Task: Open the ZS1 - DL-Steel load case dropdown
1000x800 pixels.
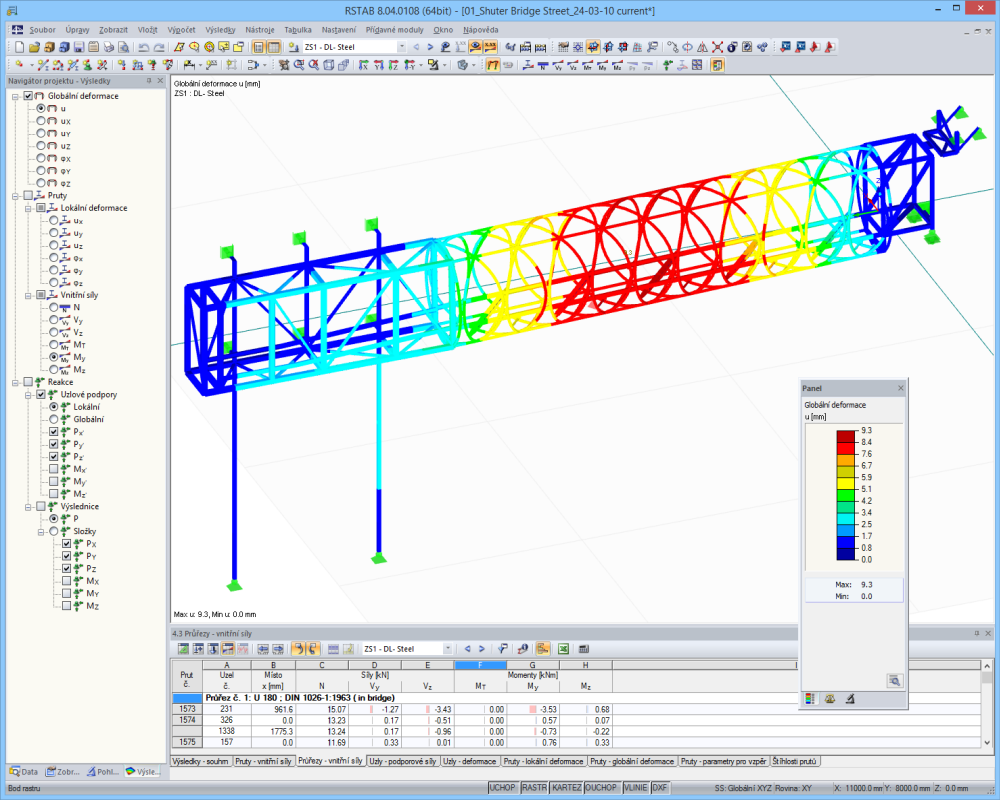Action: (x=448, y=646)
